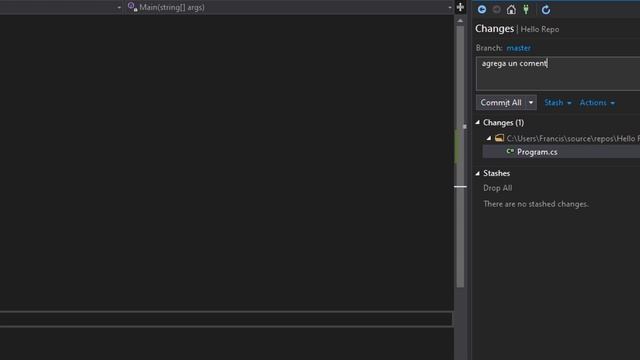Open Team Explorer Home page
Screen dimensions: 640x360
point(511,9)
